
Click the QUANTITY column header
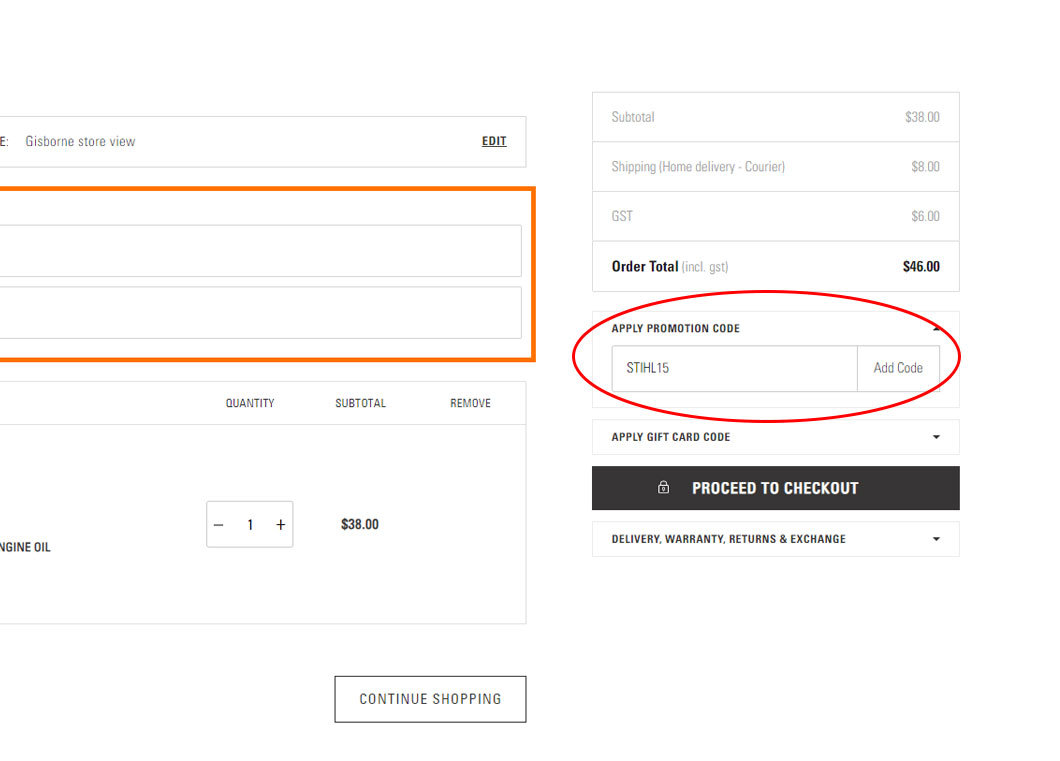coord(250,403)
